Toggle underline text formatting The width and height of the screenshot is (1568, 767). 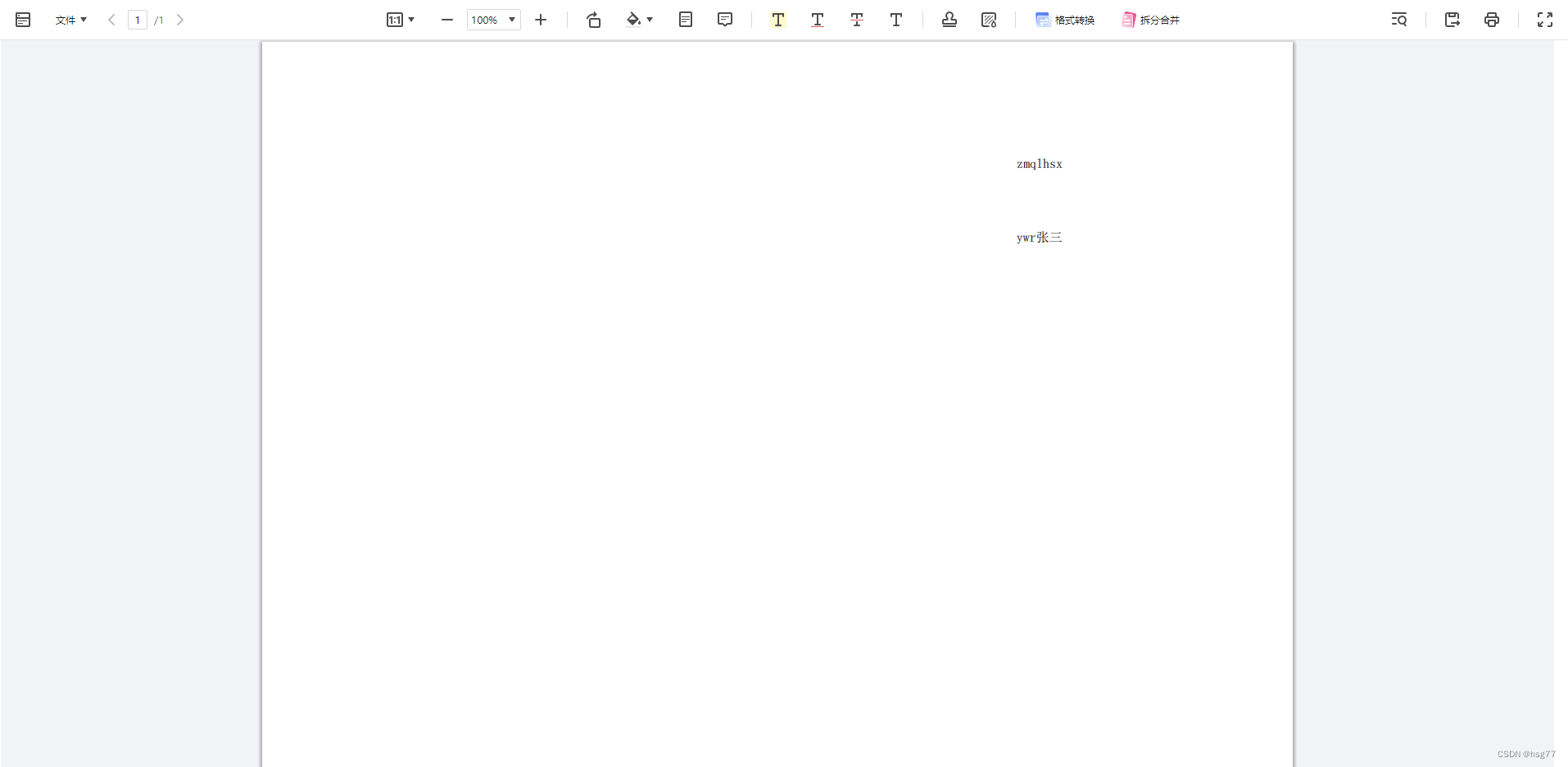click(x=817, y=19)
